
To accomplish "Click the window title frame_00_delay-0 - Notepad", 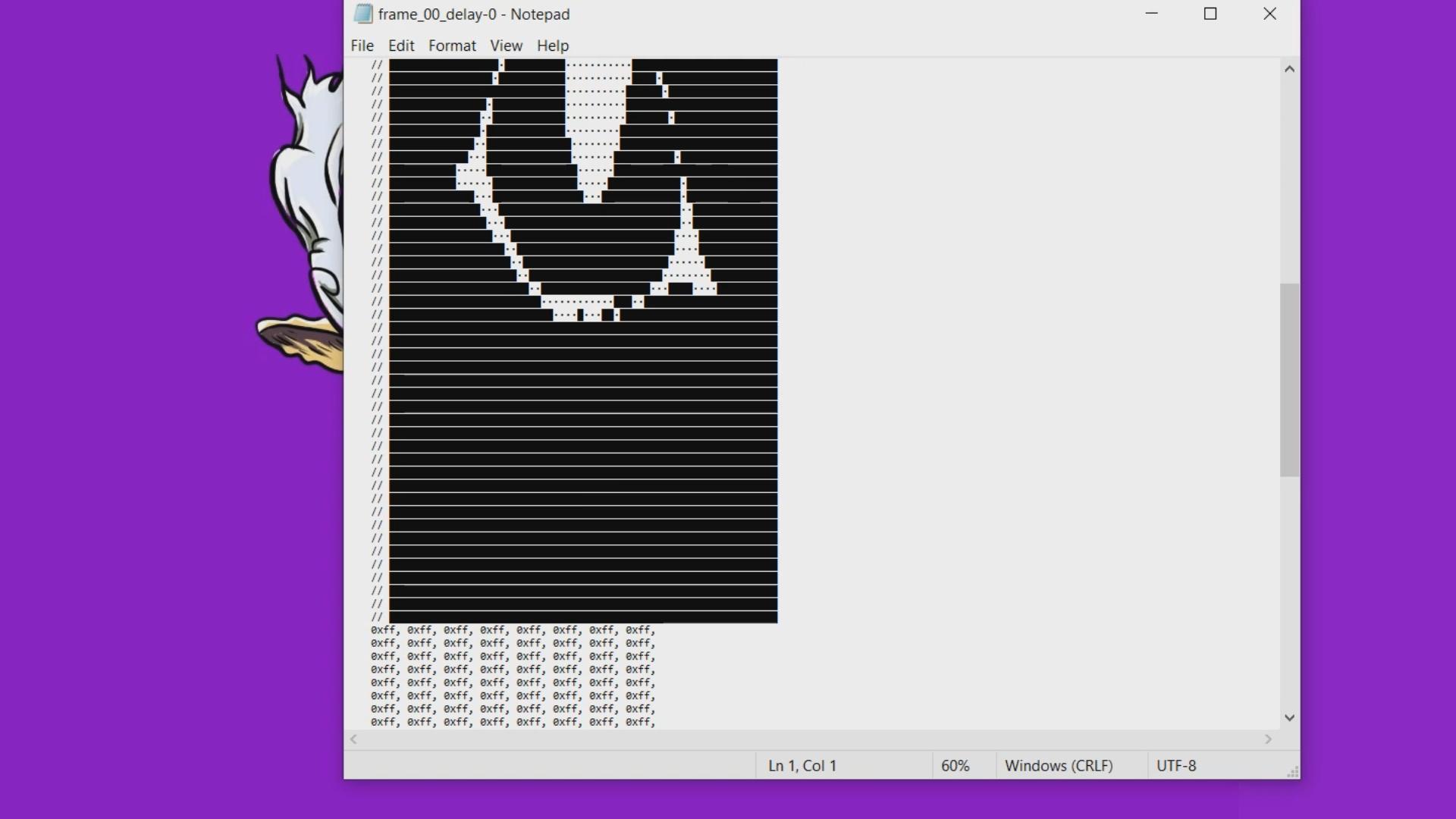I will click(474, 14).
